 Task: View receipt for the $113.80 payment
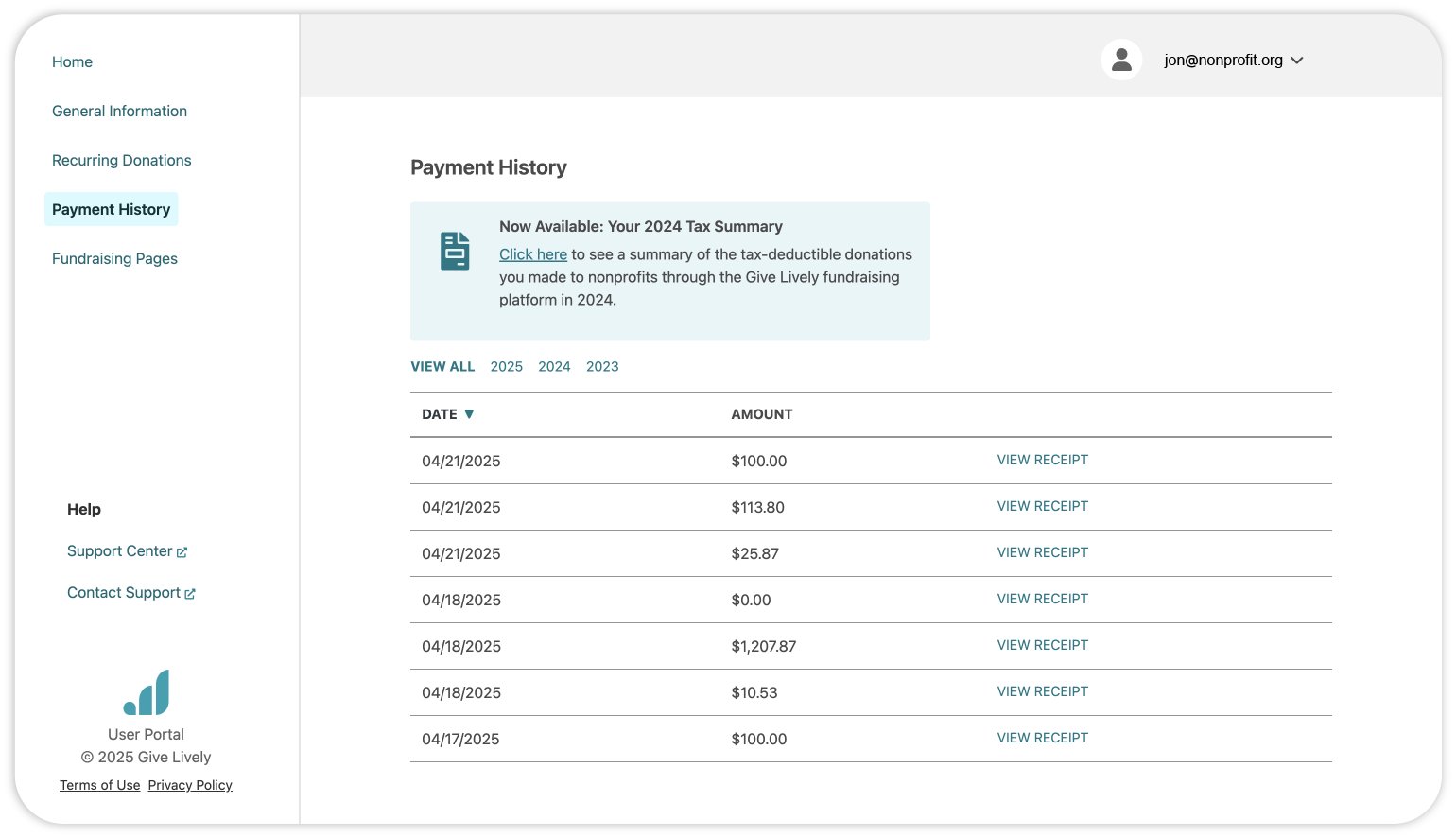pyautogui.click(x=1043, y=506)
